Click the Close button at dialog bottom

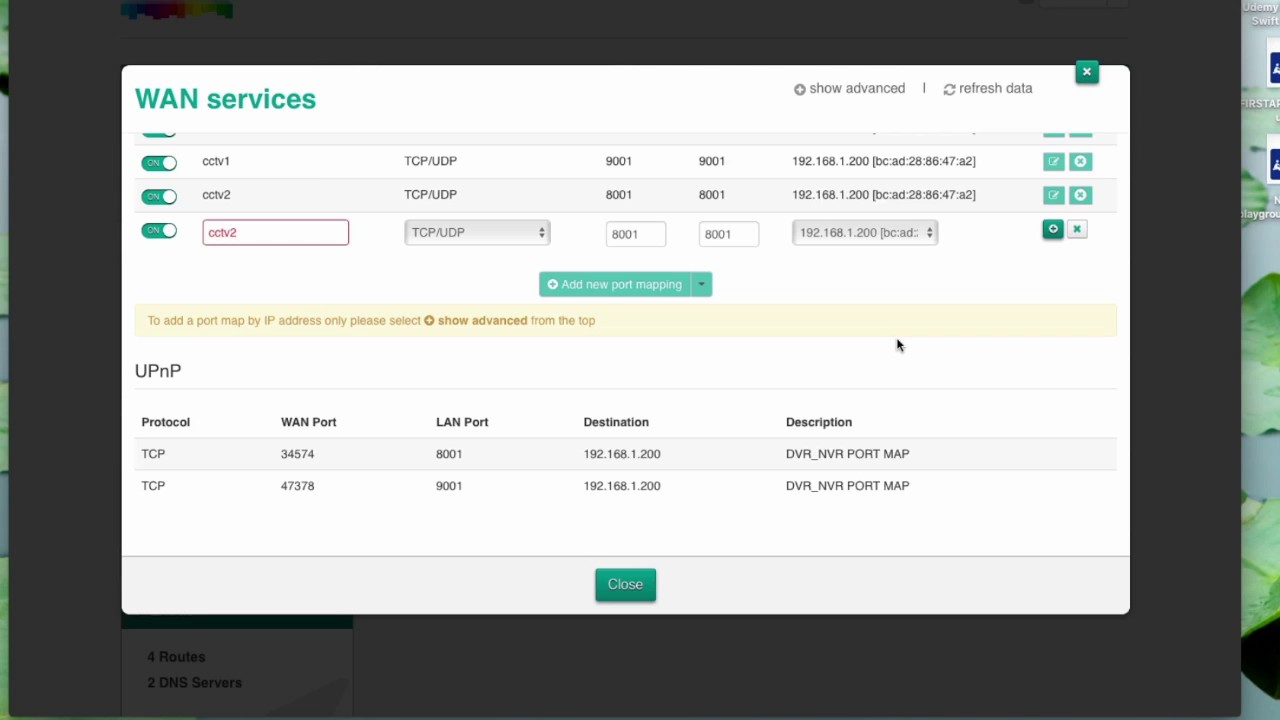pos(625,585)
